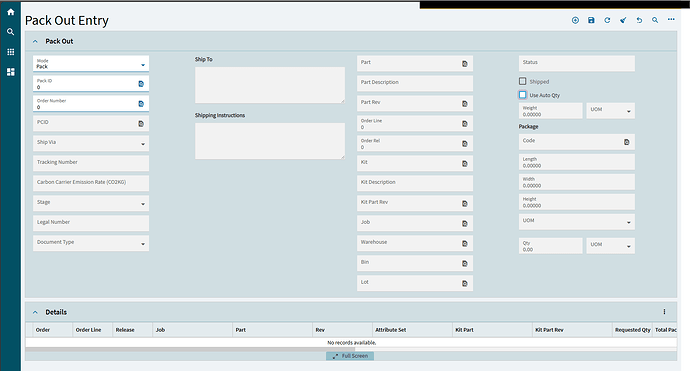Open Package Code lookup icon
This screenshot has height=371, width=690.
tap(627, 142)
